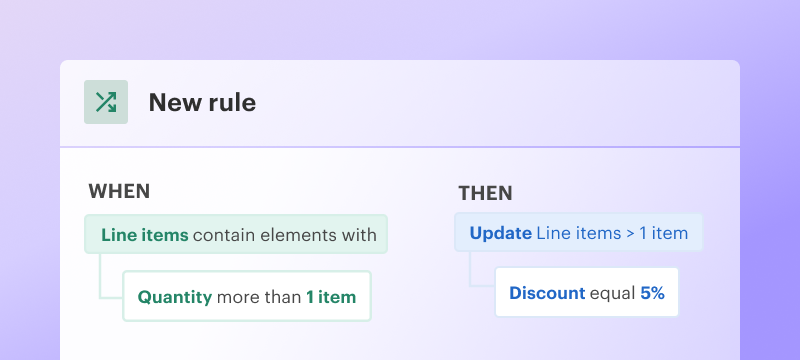Click the blue Update action keyword
The width and height of the screenshot is (800, 360).
point(501,234)
